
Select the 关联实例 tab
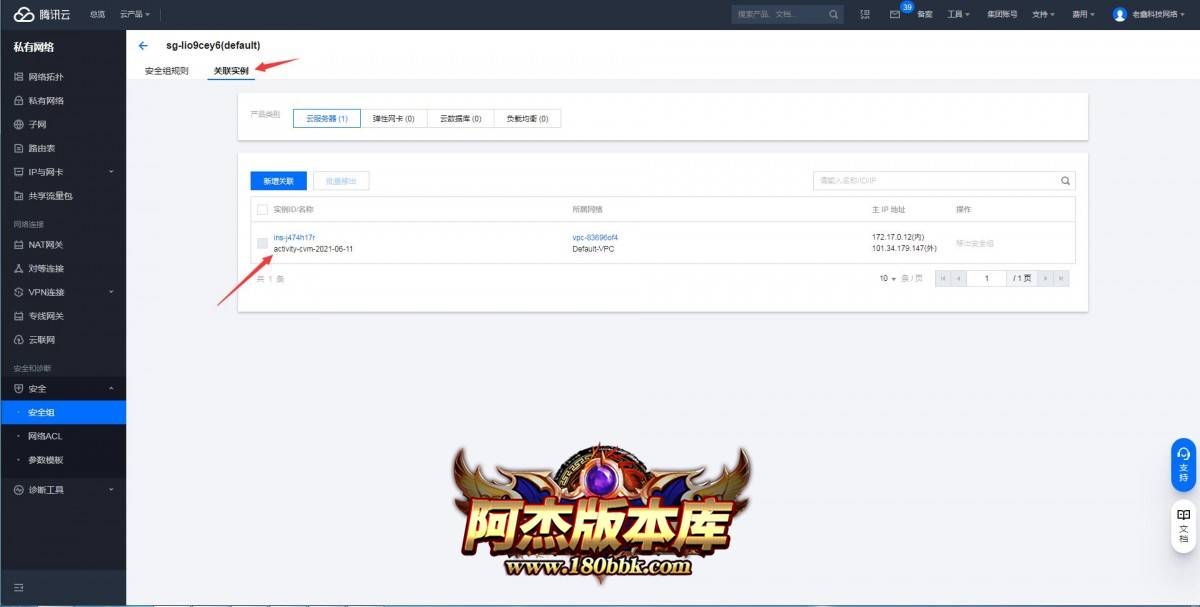click(x=231, y=71)
